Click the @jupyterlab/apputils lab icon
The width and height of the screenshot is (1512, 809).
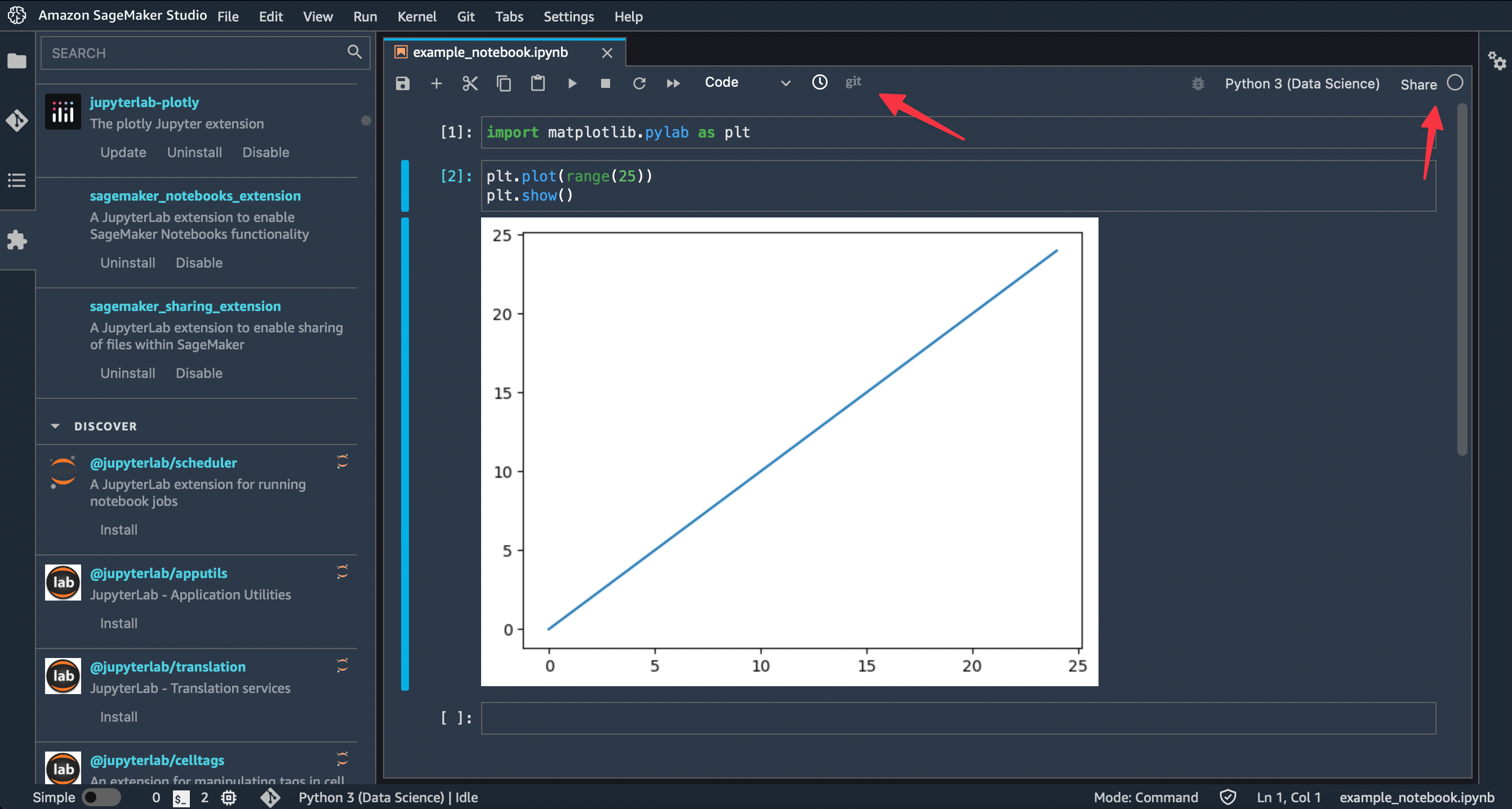[x=63, y=583]
